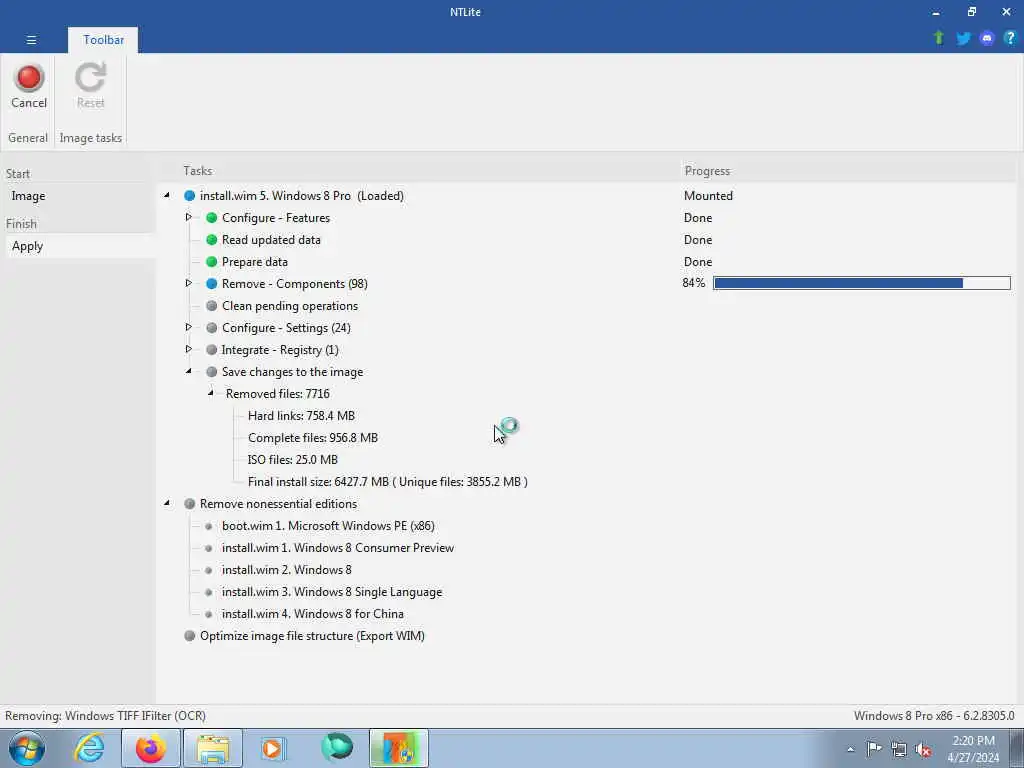Select Hard links: 758.4 MB row

coord(301,415)
